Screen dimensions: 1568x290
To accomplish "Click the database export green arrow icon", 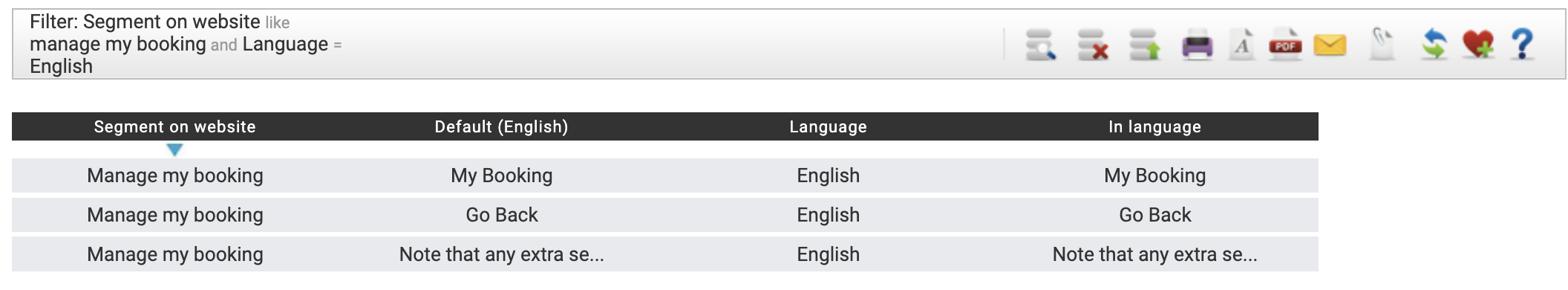I will [1145, 45].
